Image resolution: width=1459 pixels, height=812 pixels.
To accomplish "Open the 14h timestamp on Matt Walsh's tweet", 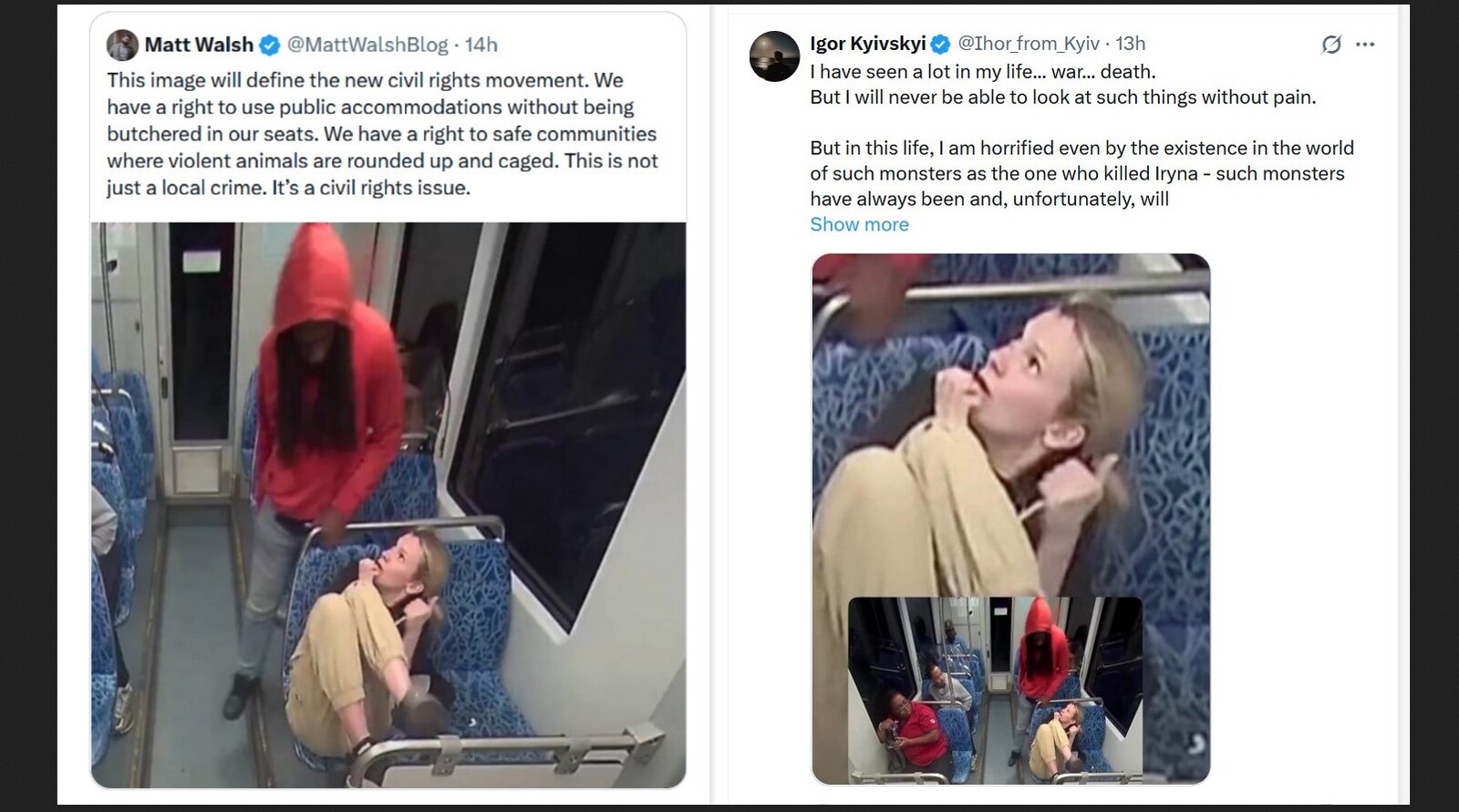I will point(481,45).
